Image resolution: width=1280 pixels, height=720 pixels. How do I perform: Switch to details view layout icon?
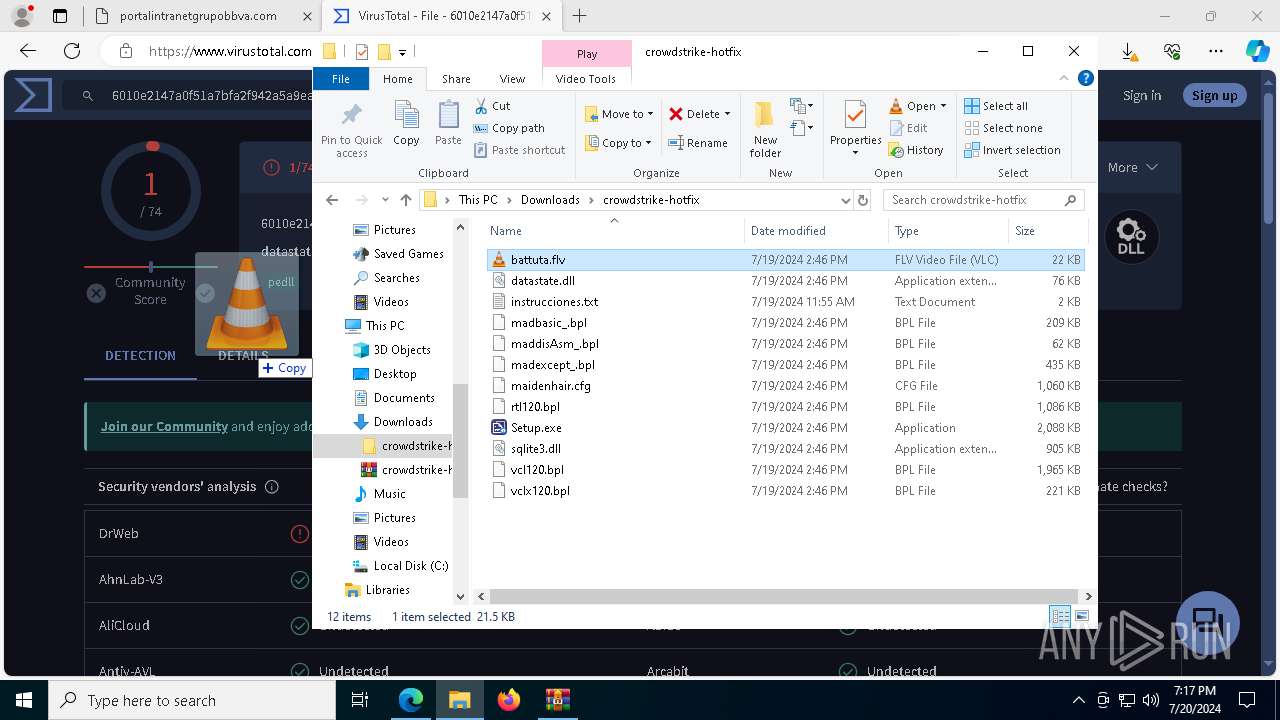(x=1059, y=617)
